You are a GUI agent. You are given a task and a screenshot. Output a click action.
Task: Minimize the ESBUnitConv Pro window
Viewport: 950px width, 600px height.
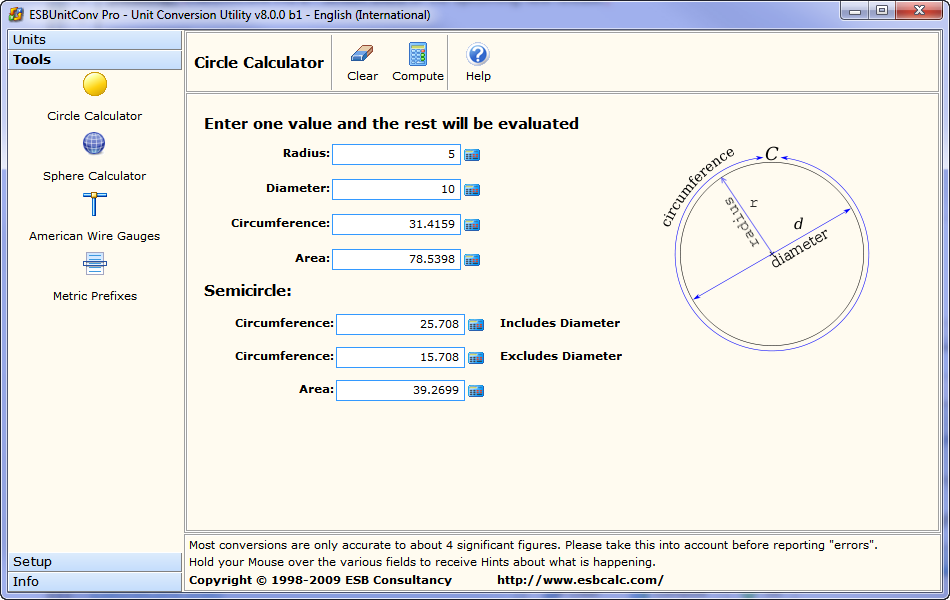[x=855, y=12]
